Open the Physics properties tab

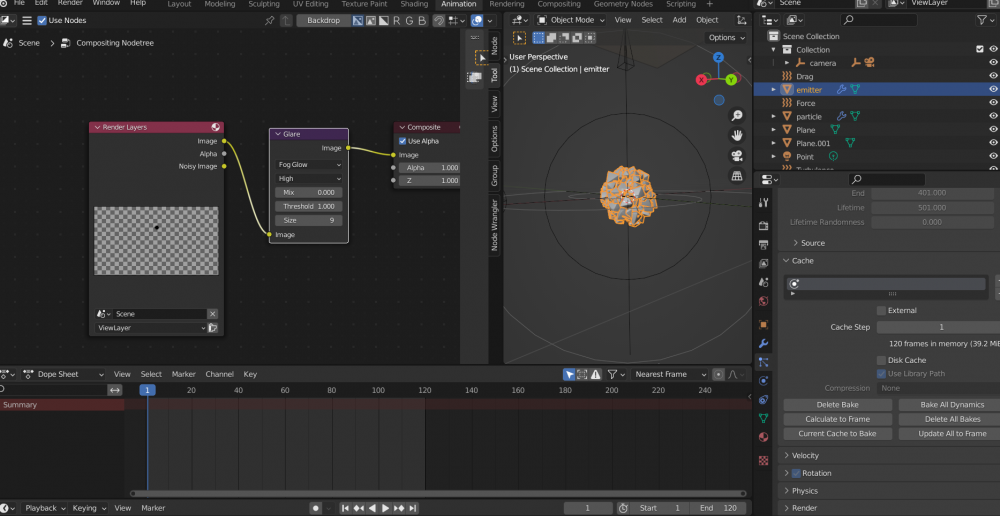tap(763, 381)
